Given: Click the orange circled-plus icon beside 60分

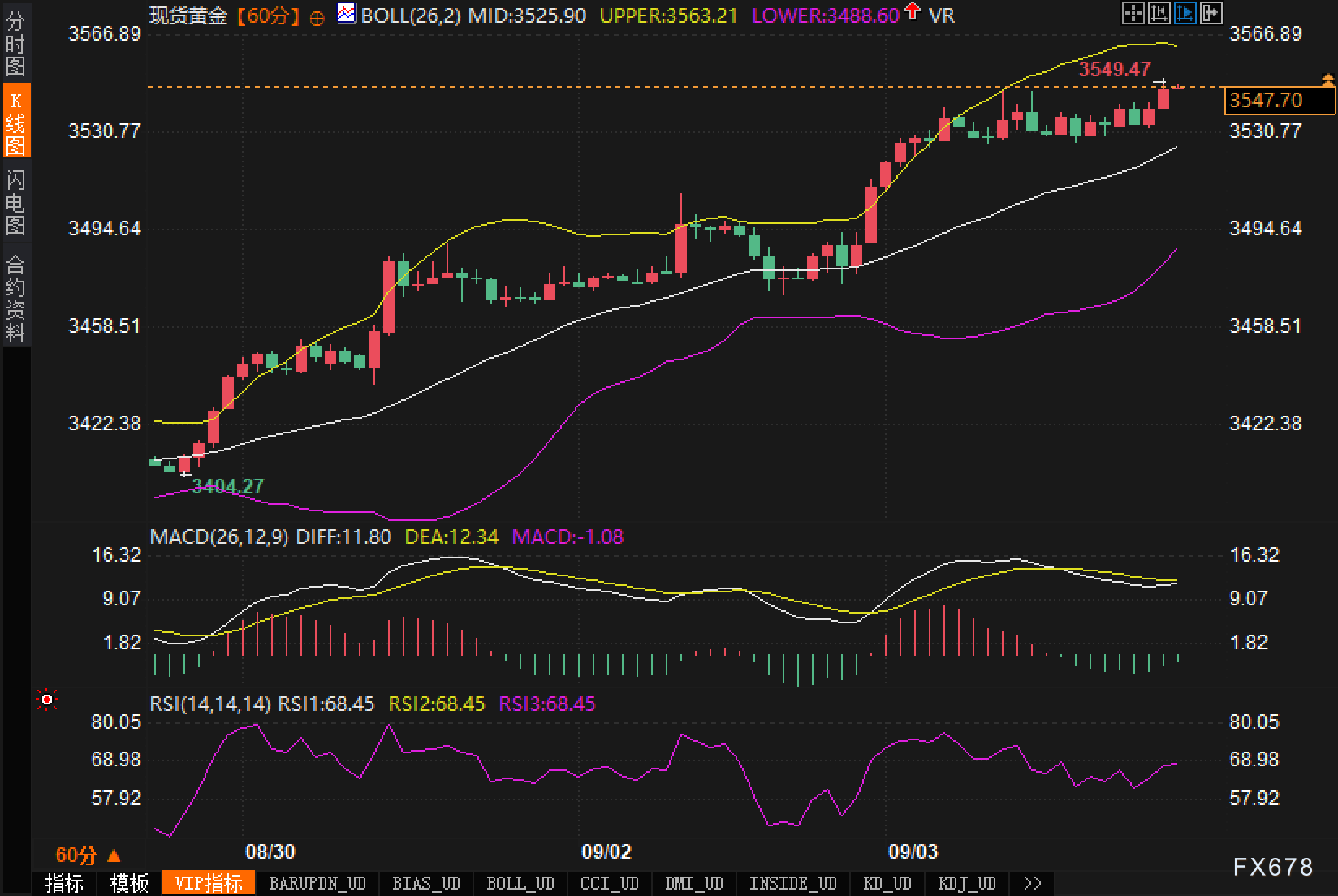Looking at the screenshot, I should [x=317, y=17].
